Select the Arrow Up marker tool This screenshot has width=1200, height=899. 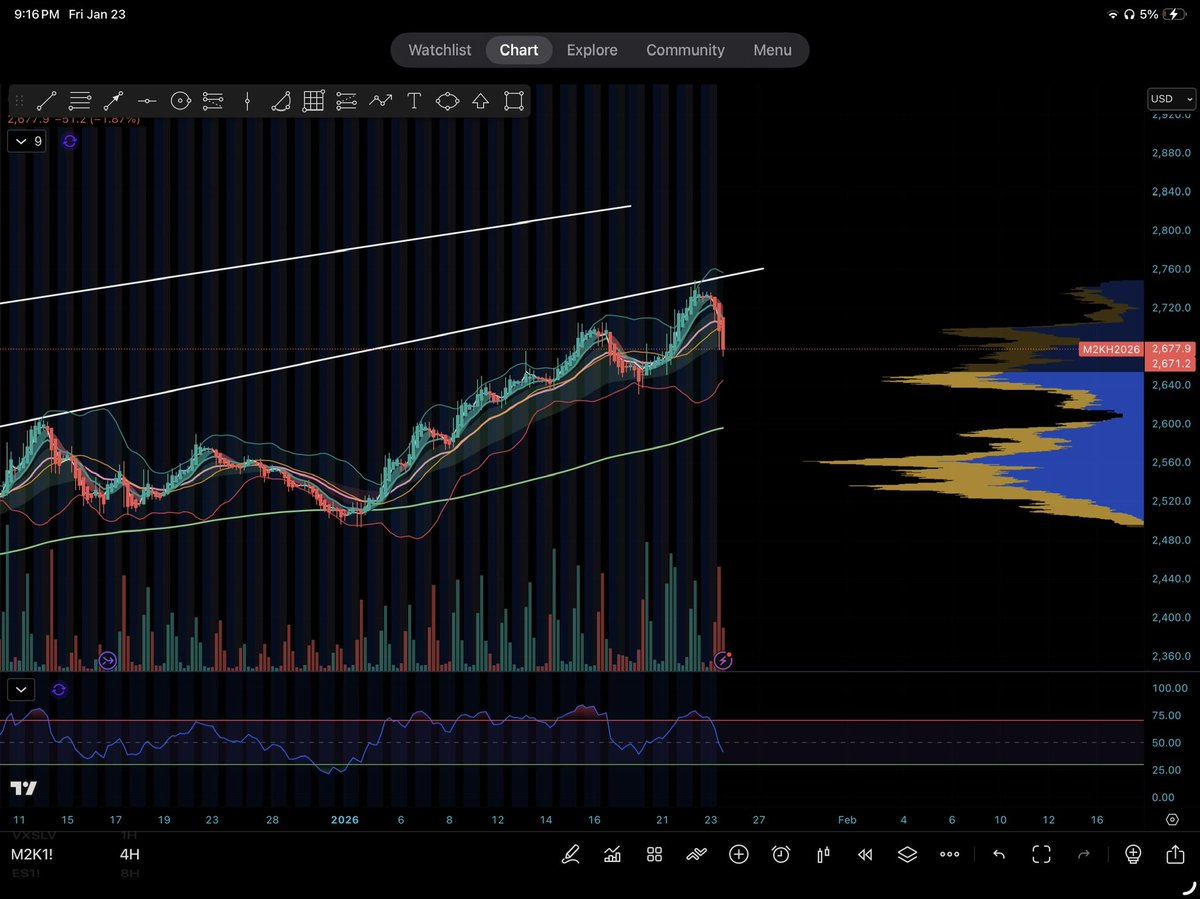(480, 100)
